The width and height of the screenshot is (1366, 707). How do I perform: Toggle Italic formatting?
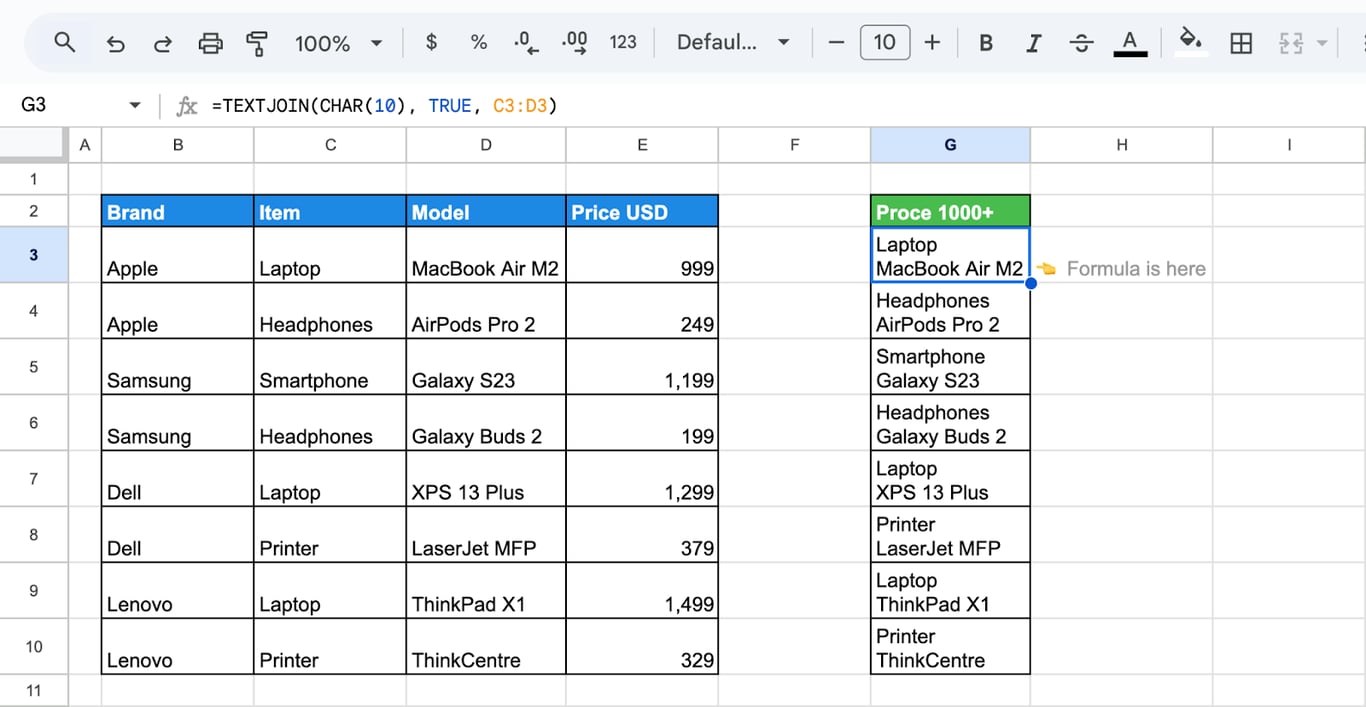[1034, 43]
